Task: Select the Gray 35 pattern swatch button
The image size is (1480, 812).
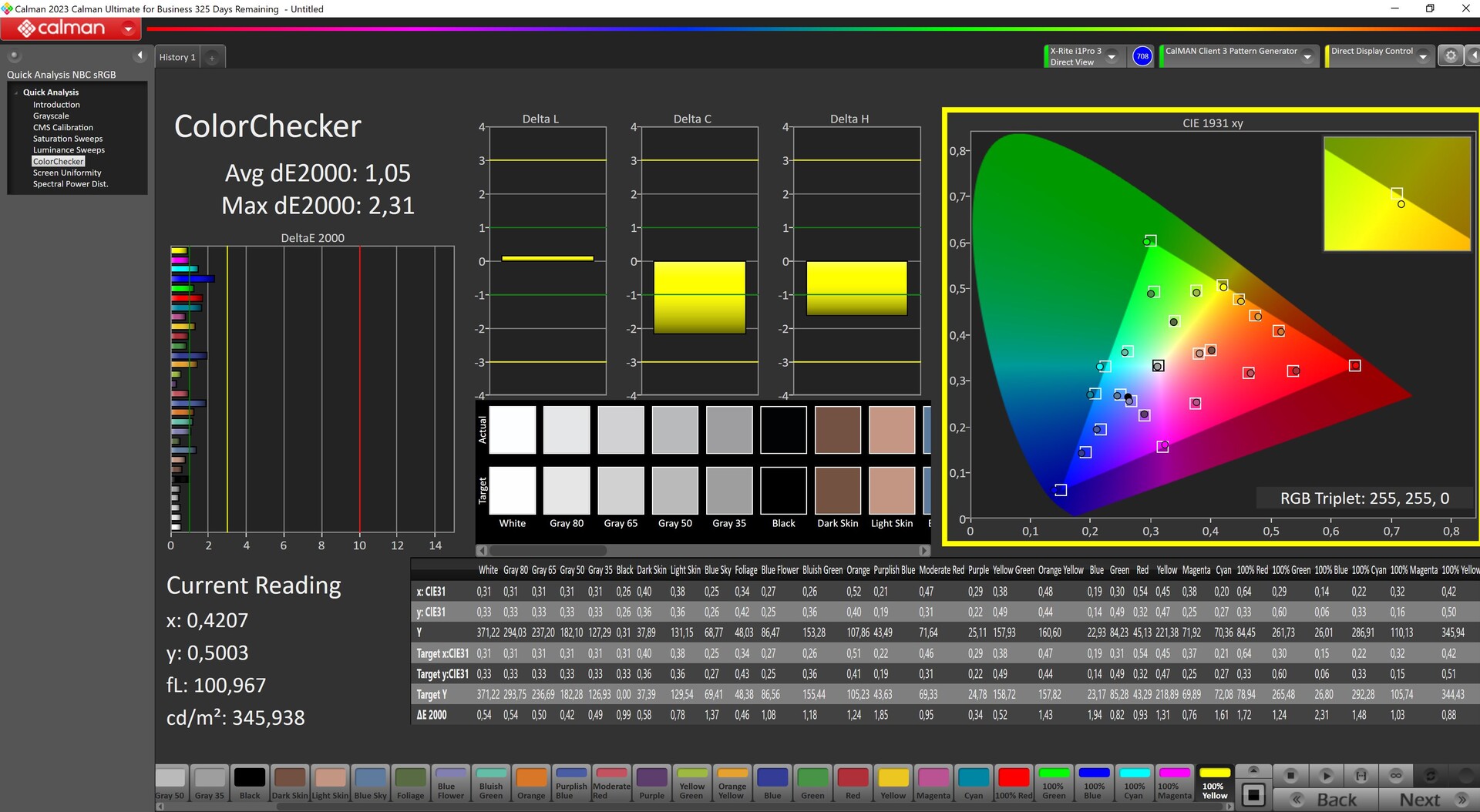Action: [x=210, y=783]
